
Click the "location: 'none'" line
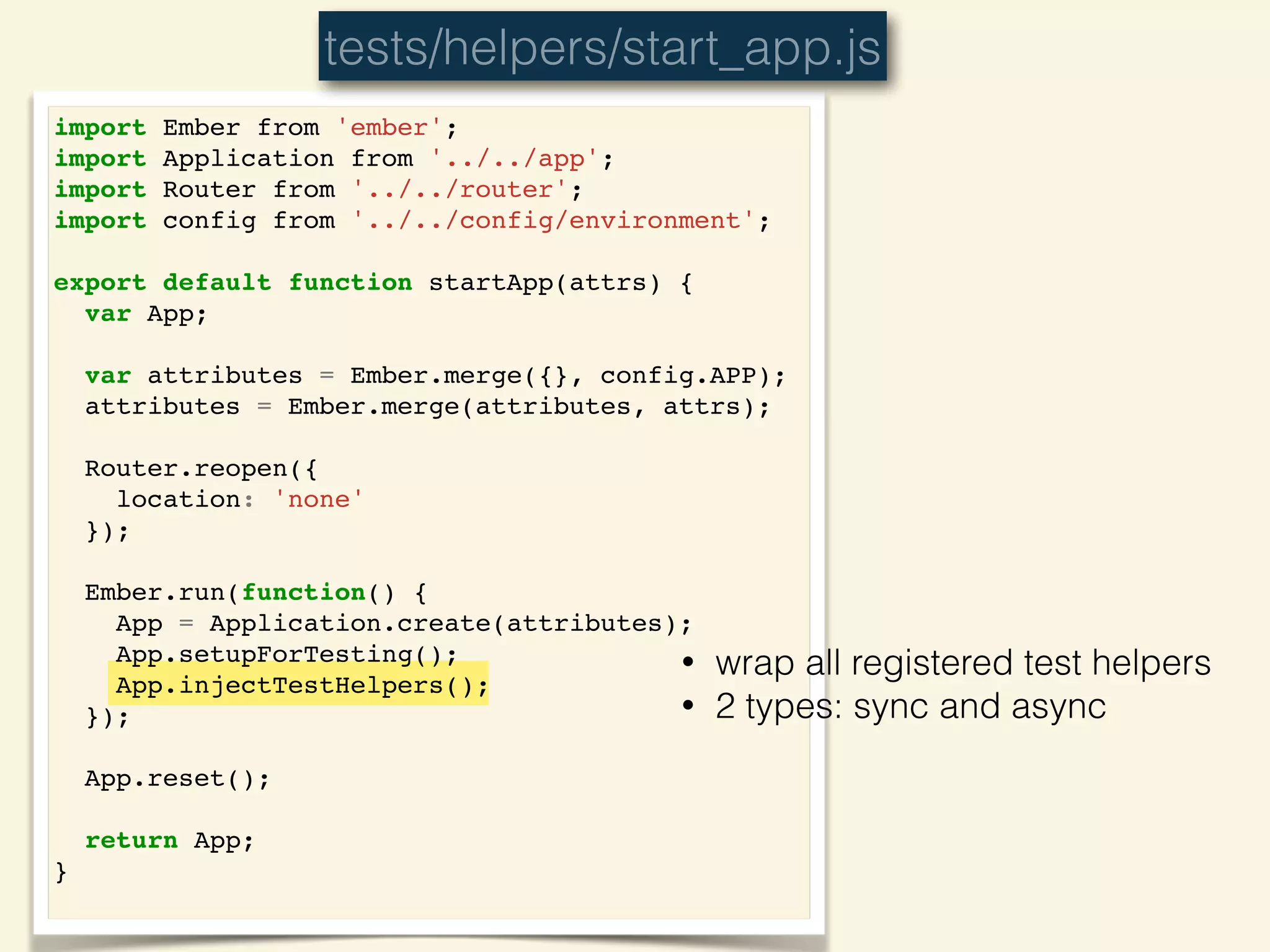[x=240, y=500]
